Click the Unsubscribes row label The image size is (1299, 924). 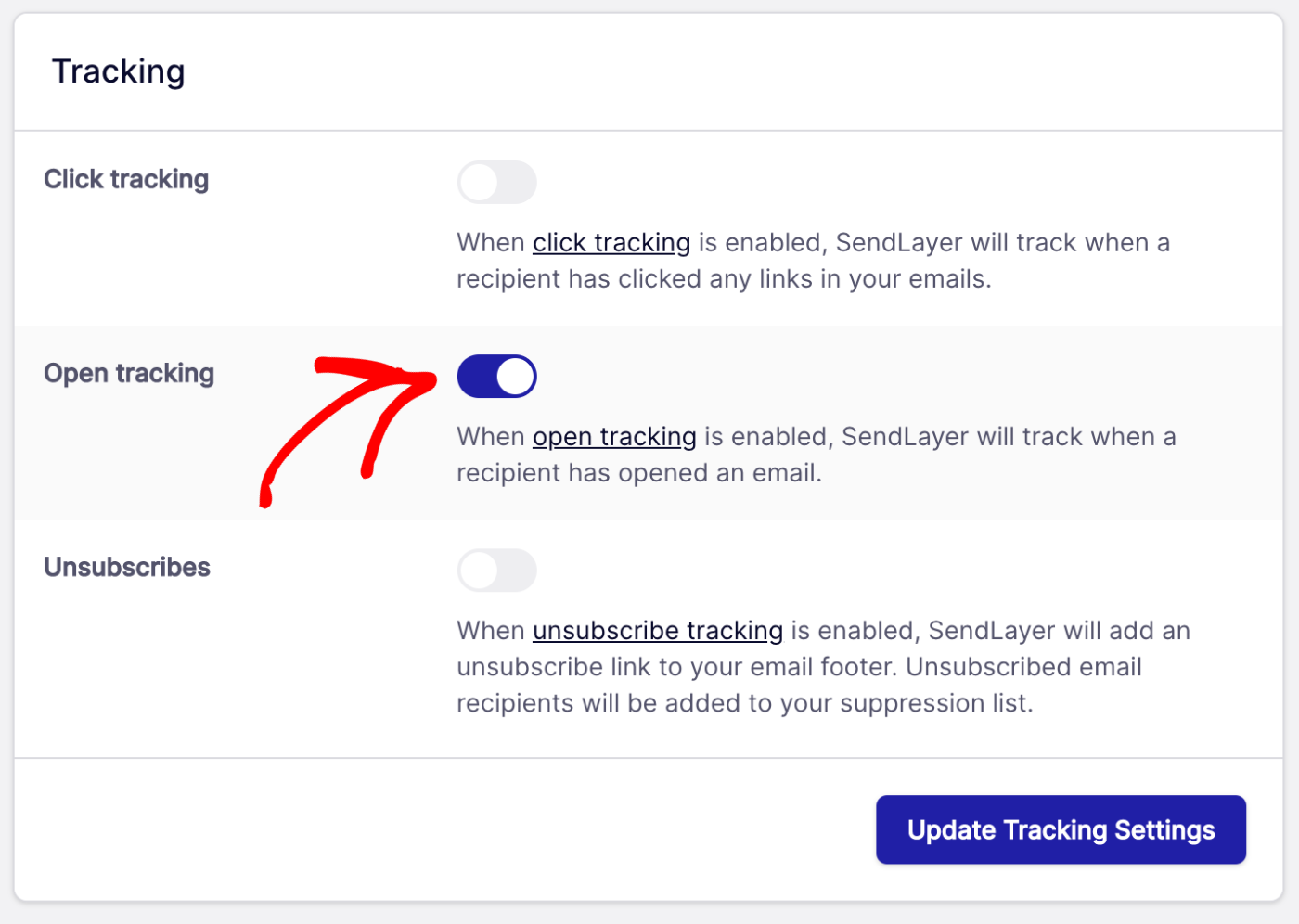[127, 567]
